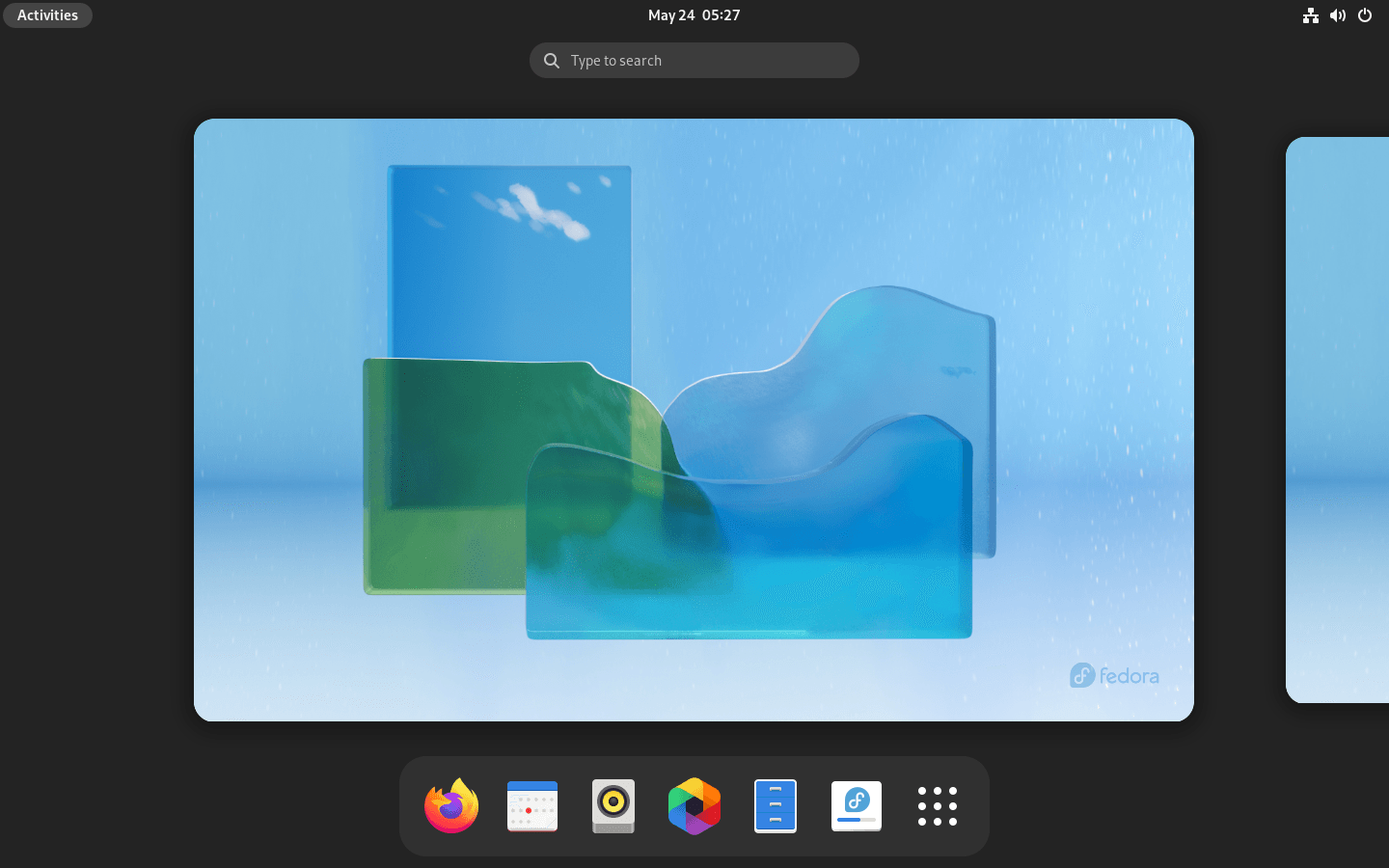Select the main workspace thumbnail

[x=694, y=420]
